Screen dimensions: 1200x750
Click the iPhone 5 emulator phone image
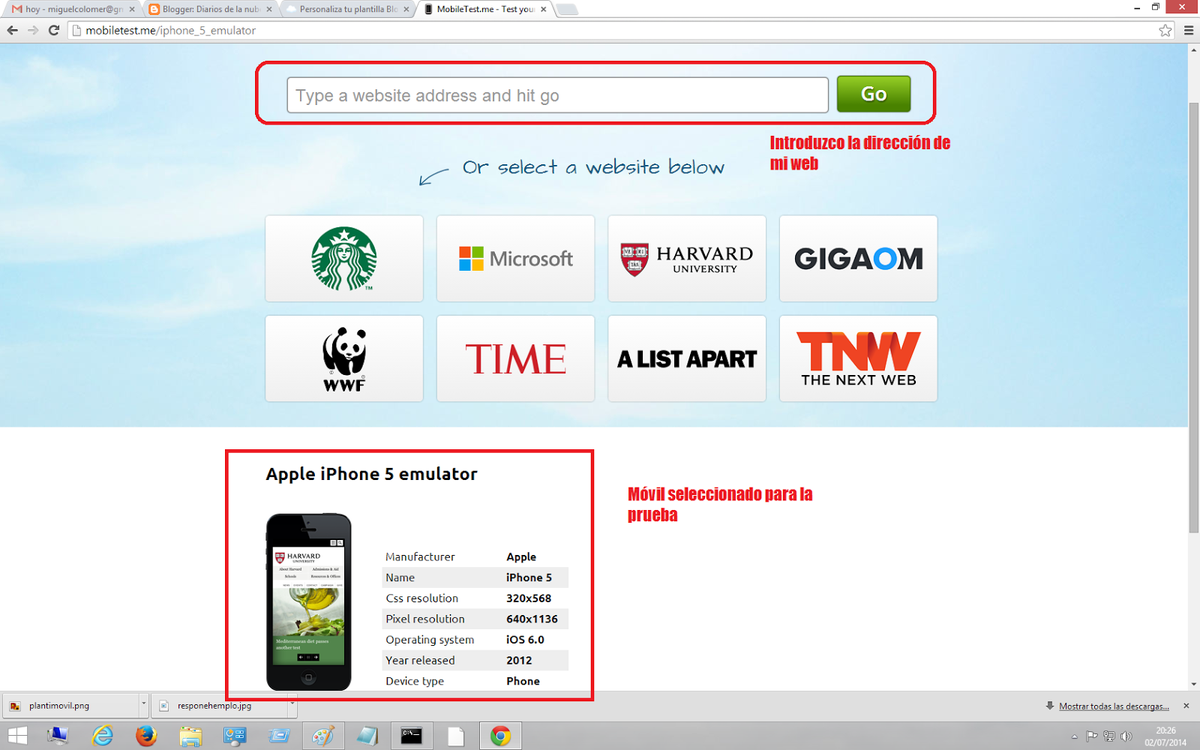click(309, 602)
